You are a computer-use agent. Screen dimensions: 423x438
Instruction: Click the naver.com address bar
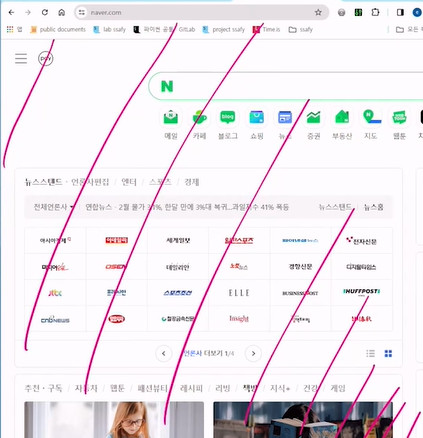201,13
